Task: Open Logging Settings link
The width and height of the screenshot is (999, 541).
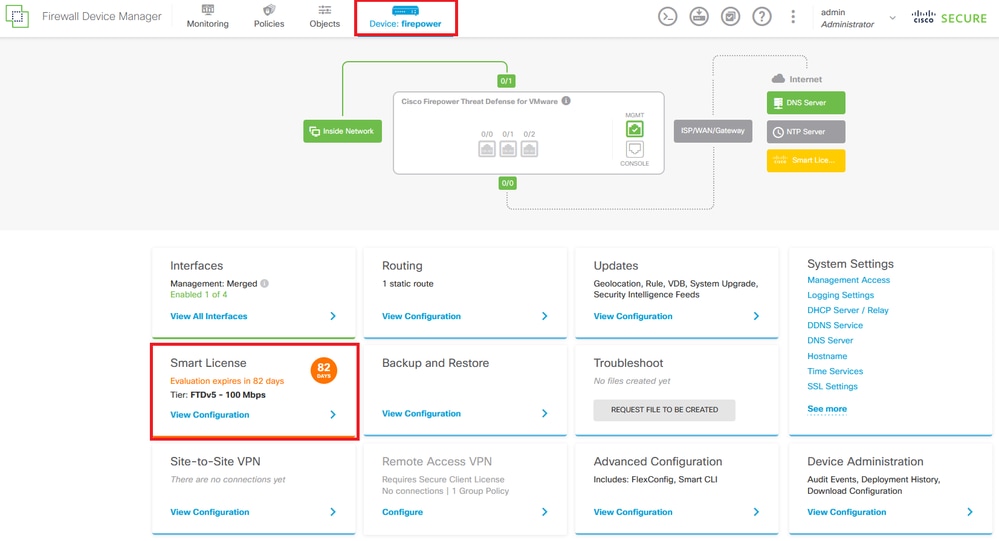Action: [x=840, y=295]
